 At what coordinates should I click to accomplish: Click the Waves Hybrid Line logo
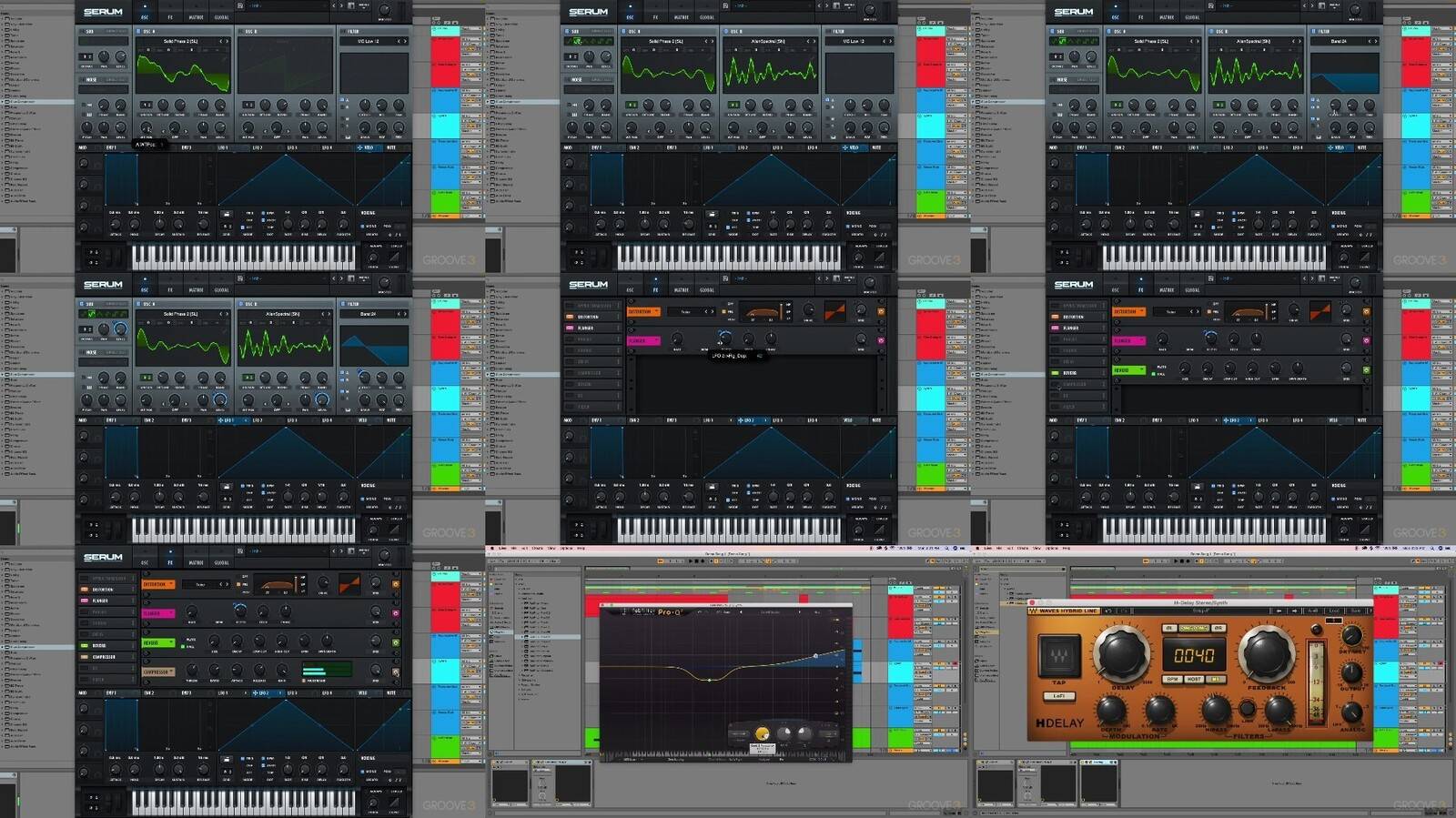tap(1063, 611)
